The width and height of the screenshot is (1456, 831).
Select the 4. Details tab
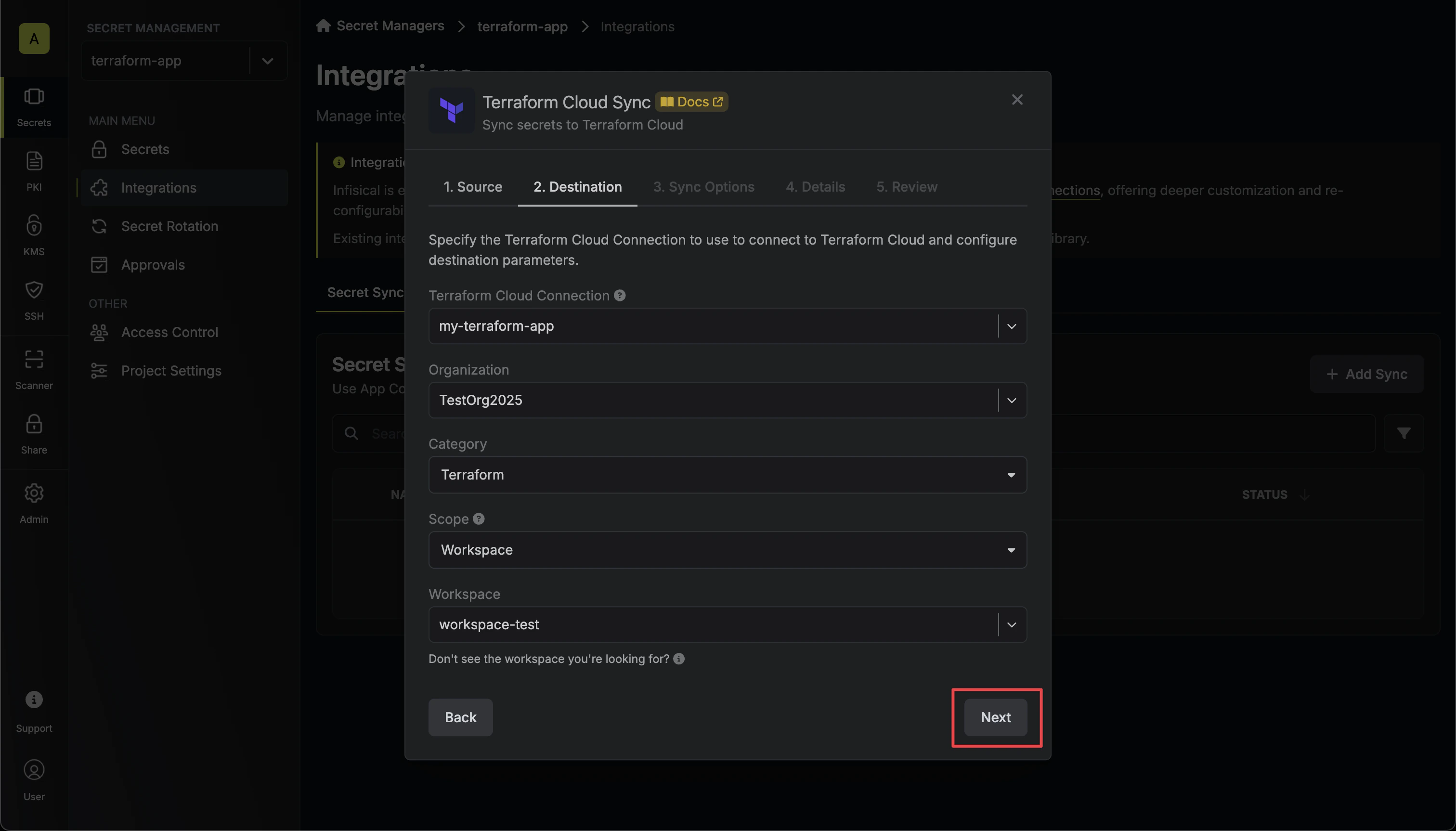815,187
